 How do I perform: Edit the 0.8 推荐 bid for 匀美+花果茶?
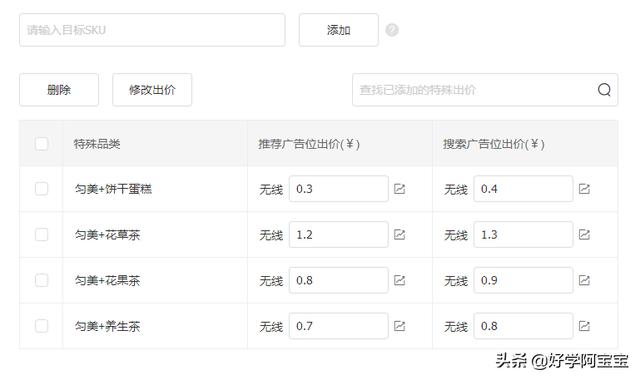click(338, 280)
